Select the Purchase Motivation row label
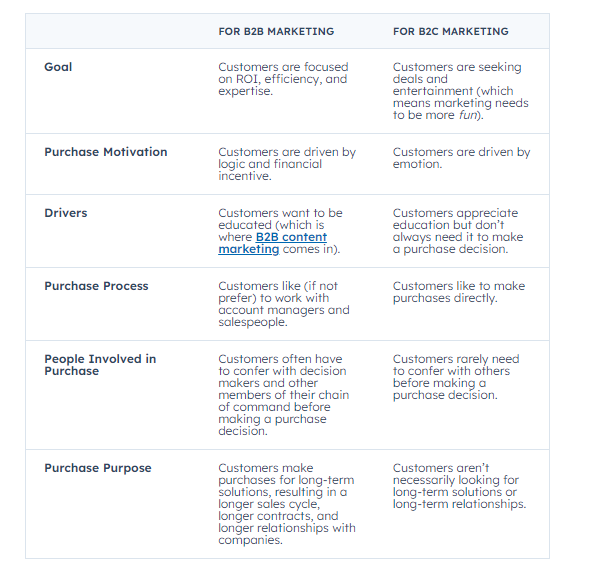 pos(106,152)
